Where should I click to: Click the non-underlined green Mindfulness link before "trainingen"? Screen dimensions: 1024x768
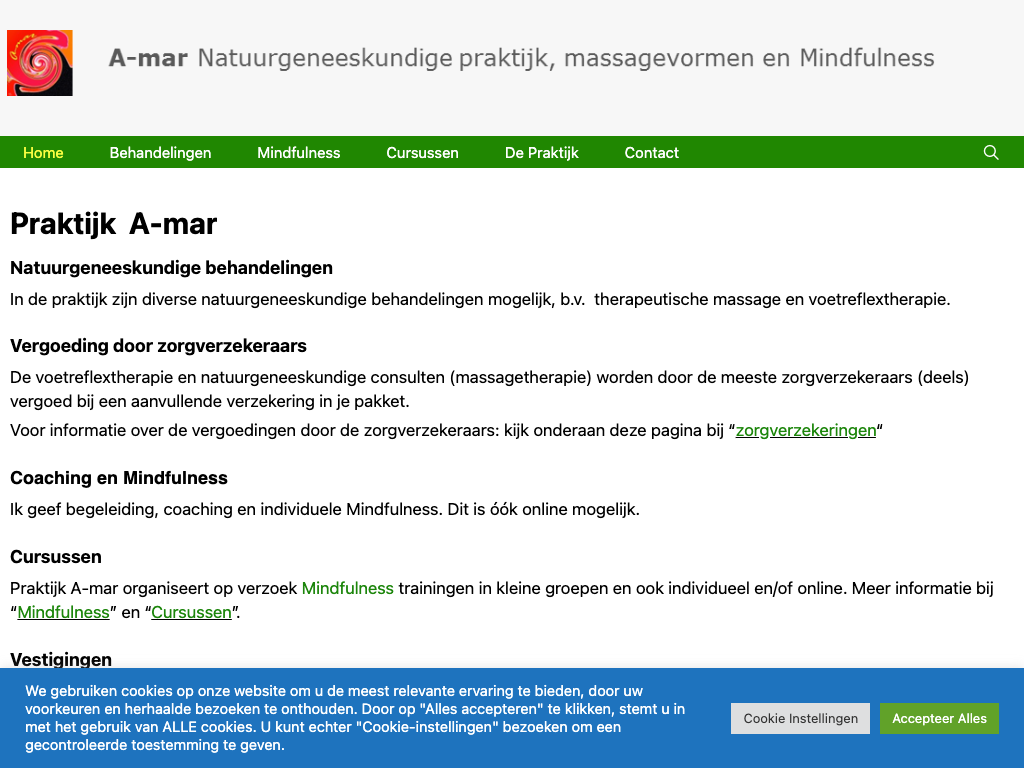click(347, 588)
